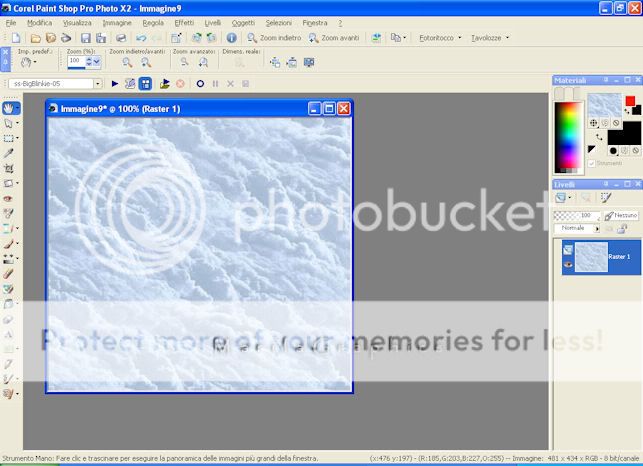Click the small red foreground color swatch
The height and width of the screenshot is (466, 643).
(630, 101)
